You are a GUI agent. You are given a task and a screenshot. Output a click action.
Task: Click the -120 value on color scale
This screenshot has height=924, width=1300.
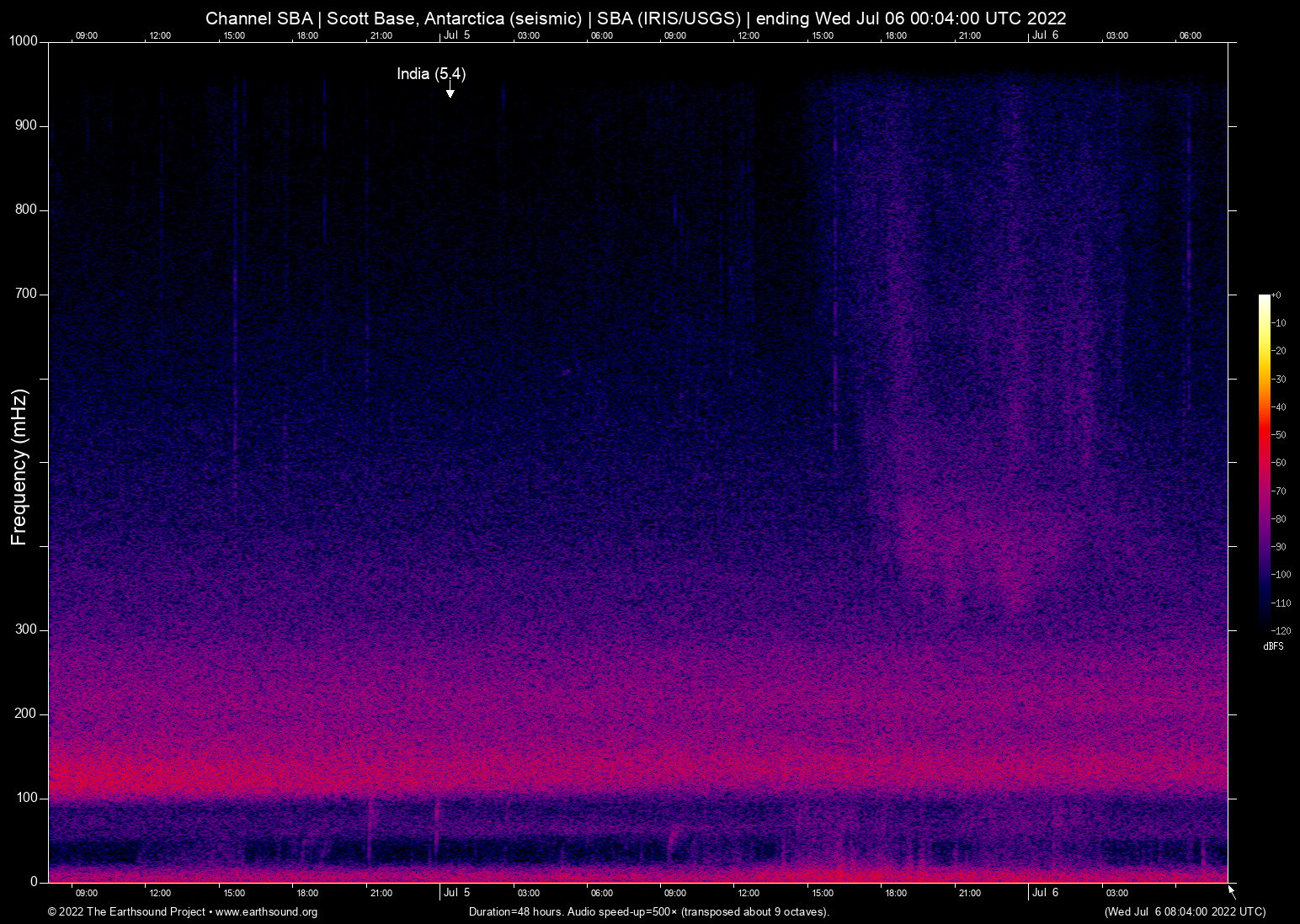pos(1281,631)
